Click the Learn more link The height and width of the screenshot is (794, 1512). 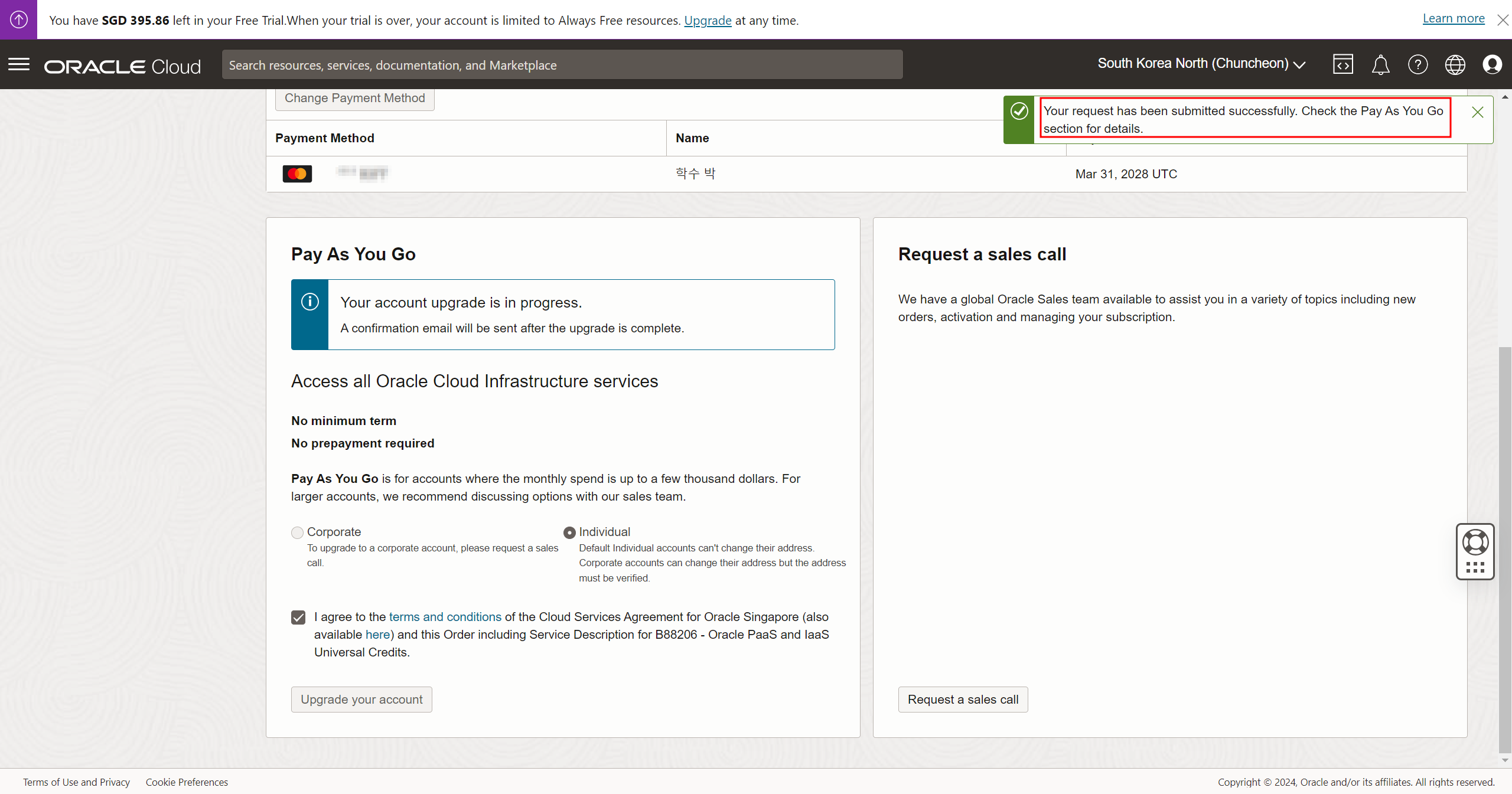coord(1454,19)
